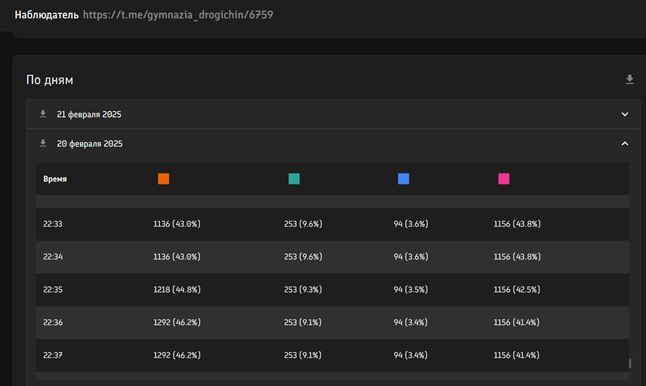Select the 22:34 time cell
This screenshot has width=646, height=386.
coord(53,257)
